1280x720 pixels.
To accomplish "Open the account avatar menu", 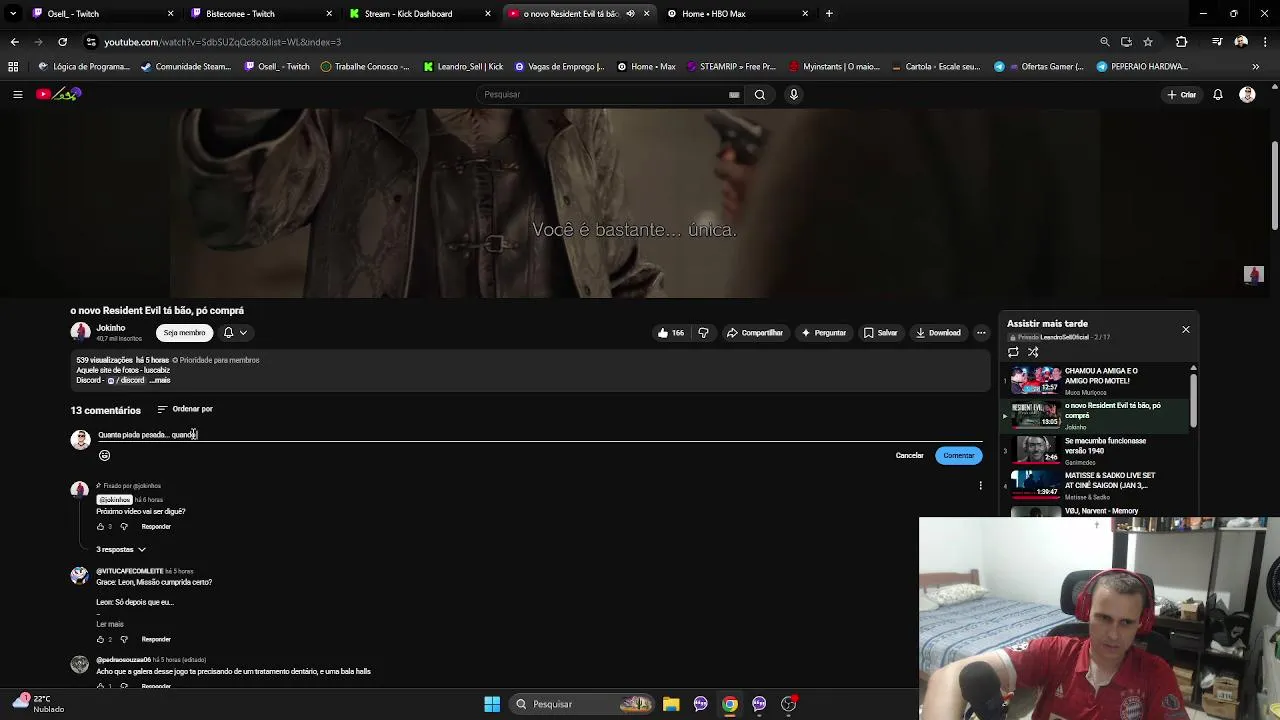I will pos(1247,95).
